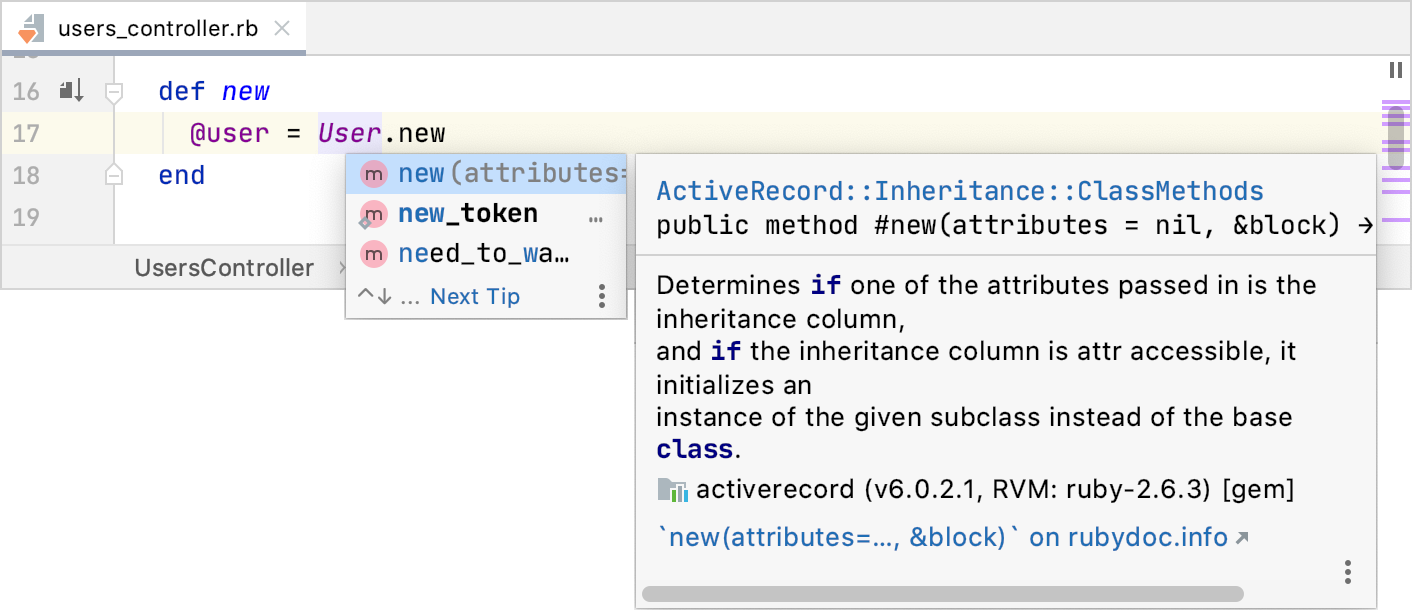Click the pause indexing icon in the top-right corner
The width and height of the screenshot is (1412, 610).
1396,70
